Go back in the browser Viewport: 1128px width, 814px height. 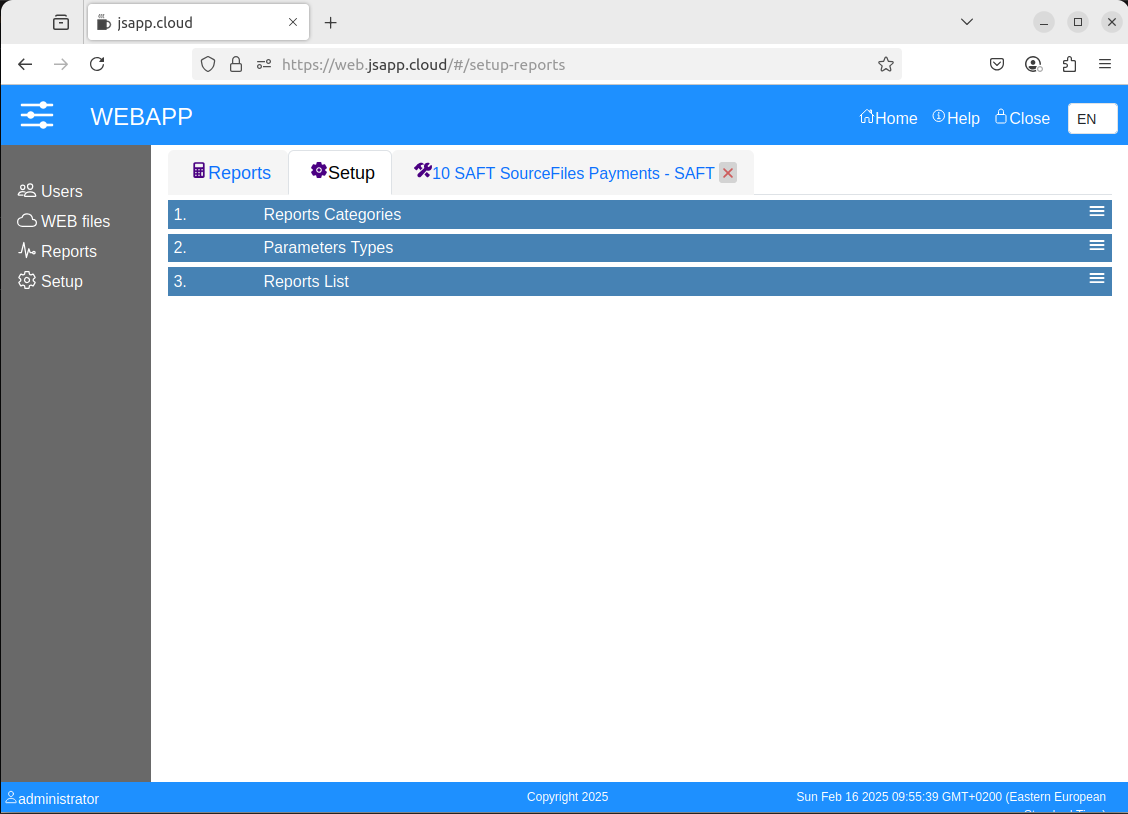pyautogui.click(x=25, y=65)
